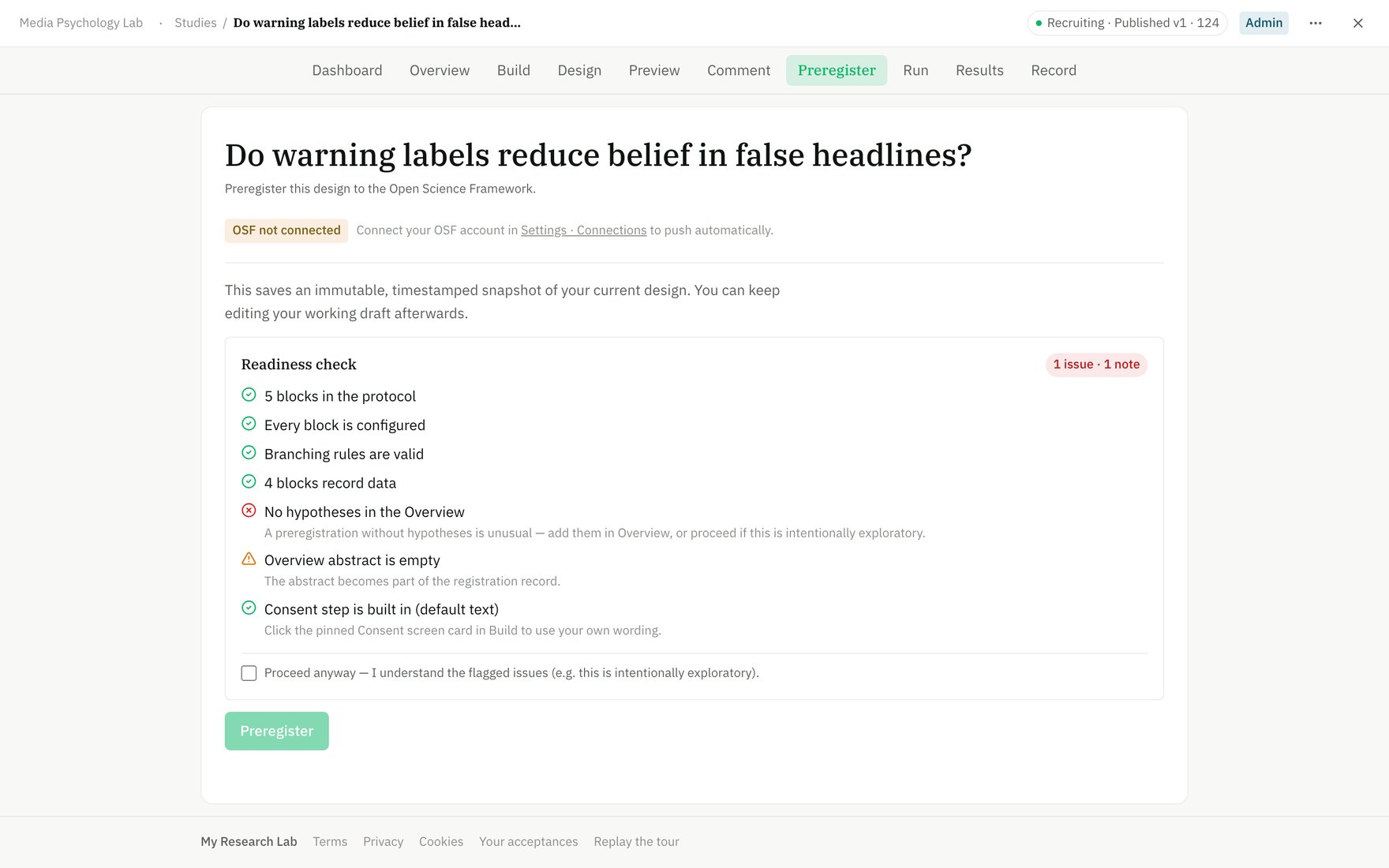Switch to the Comment tab

739,70
